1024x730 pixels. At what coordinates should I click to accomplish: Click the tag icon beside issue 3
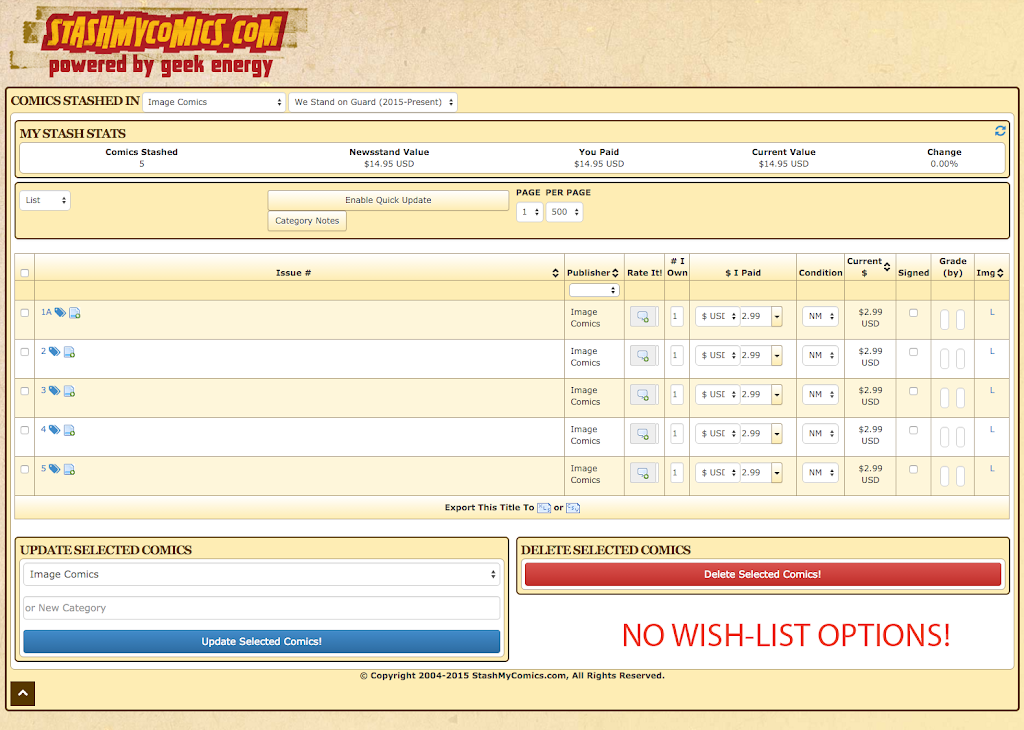pyautogui.click(x=55, y=391)
